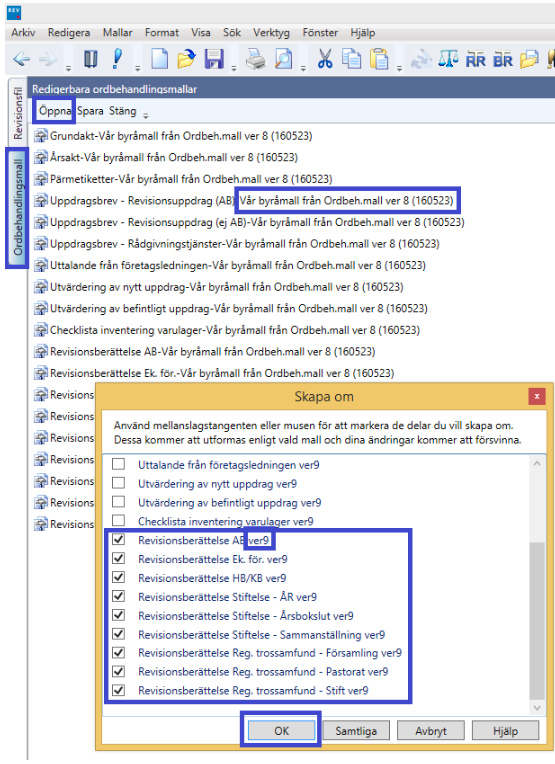Check Checklista inventering varulager ver9 box
The width and height of the screenshot is (555, 764).
coord(118,520)
